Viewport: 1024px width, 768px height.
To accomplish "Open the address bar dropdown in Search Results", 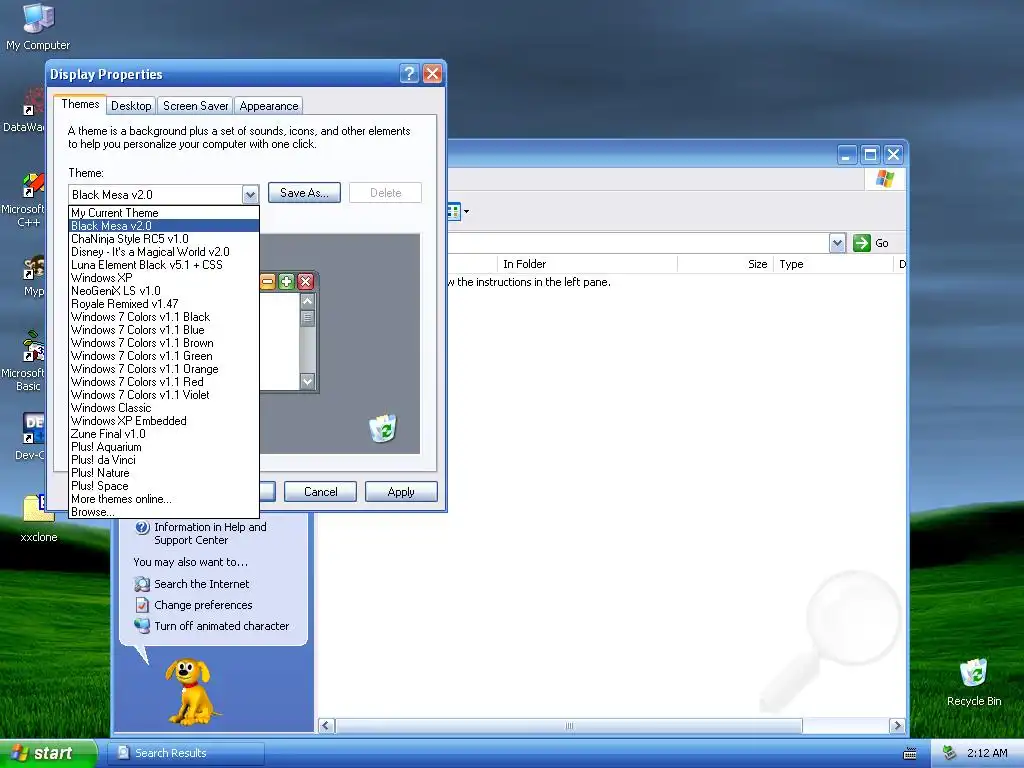I will [x=837, y=243].
